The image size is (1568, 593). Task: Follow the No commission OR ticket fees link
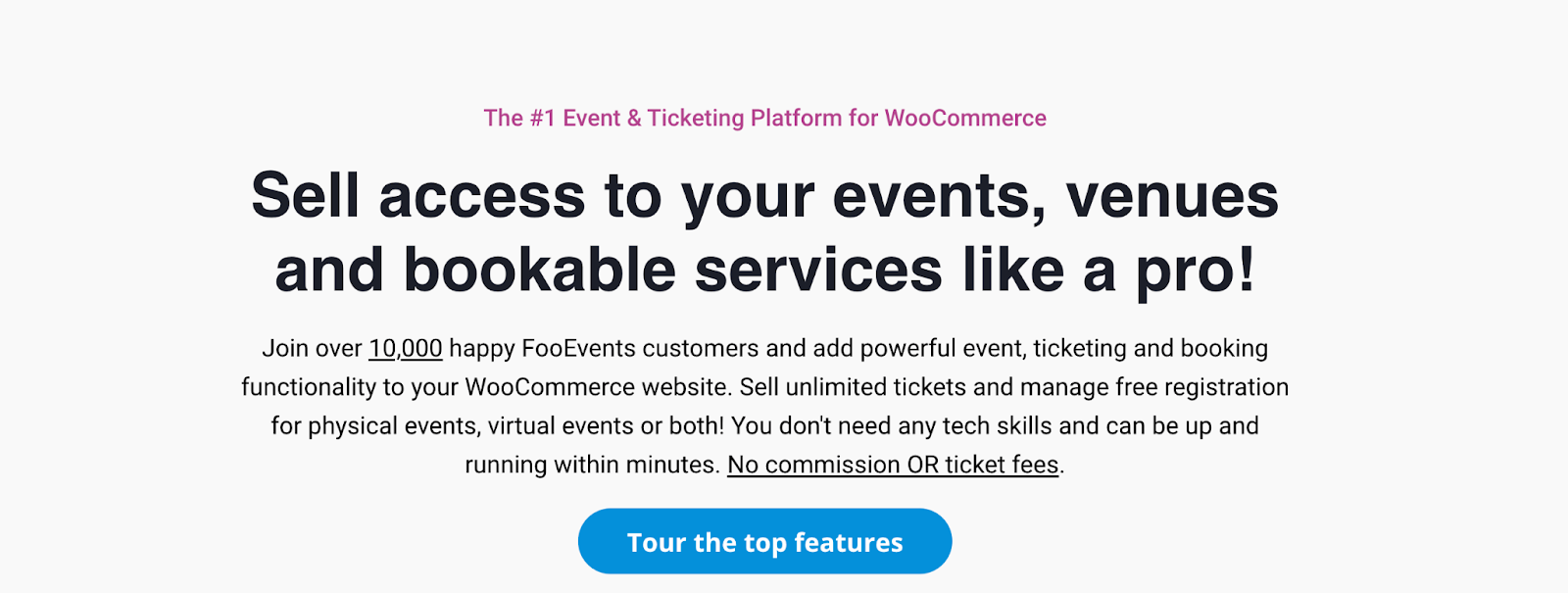(893, 465)
